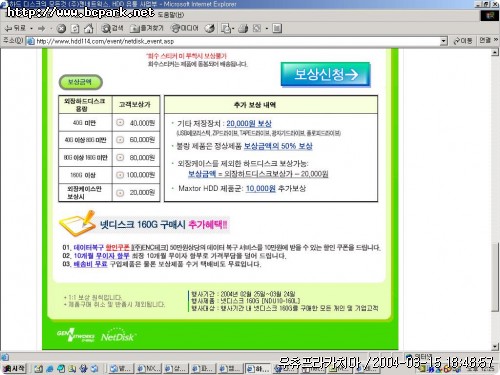Click the 고객보상가 column header
This screenshot has width=500, height=375.
coord(135,105)
